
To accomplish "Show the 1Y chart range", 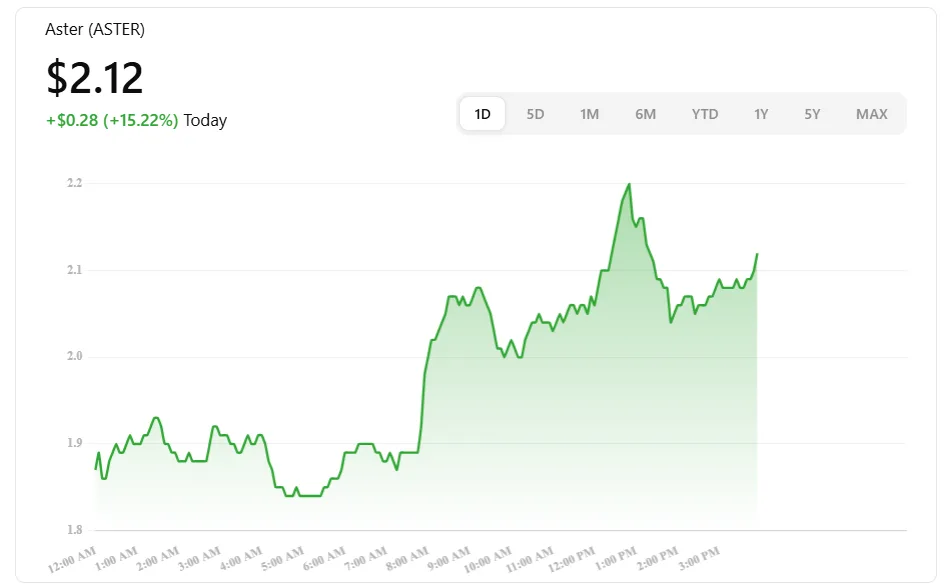I will tap(761, 113).
